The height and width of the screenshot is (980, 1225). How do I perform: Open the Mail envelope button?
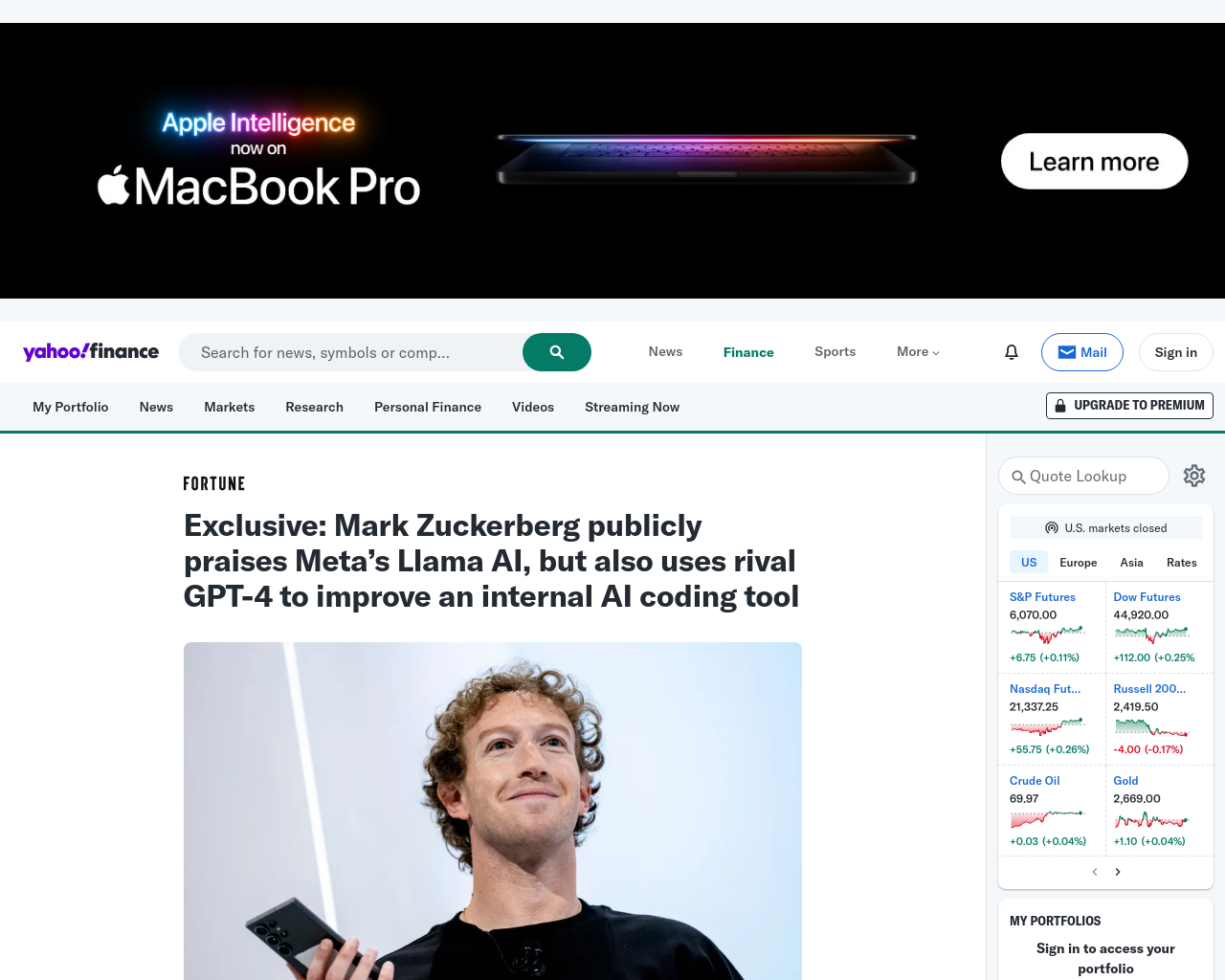point(1082,352)
